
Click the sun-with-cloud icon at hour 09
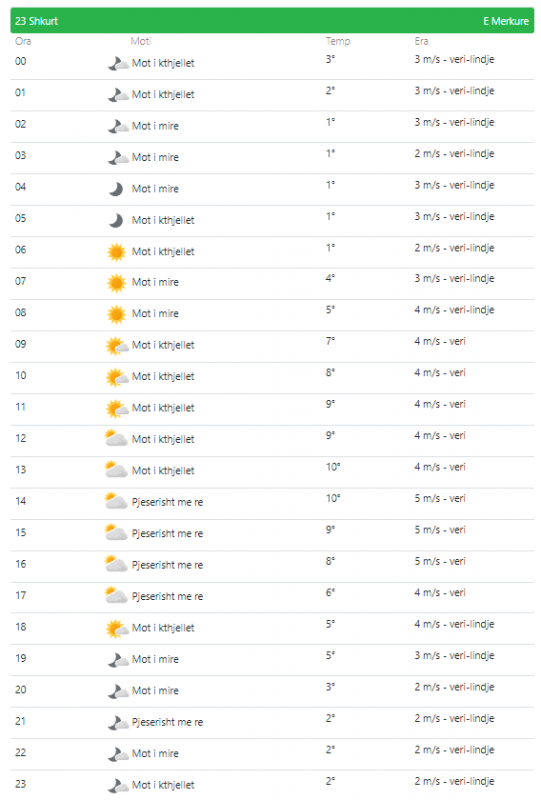pyautogui.click(x=117, y=346)
